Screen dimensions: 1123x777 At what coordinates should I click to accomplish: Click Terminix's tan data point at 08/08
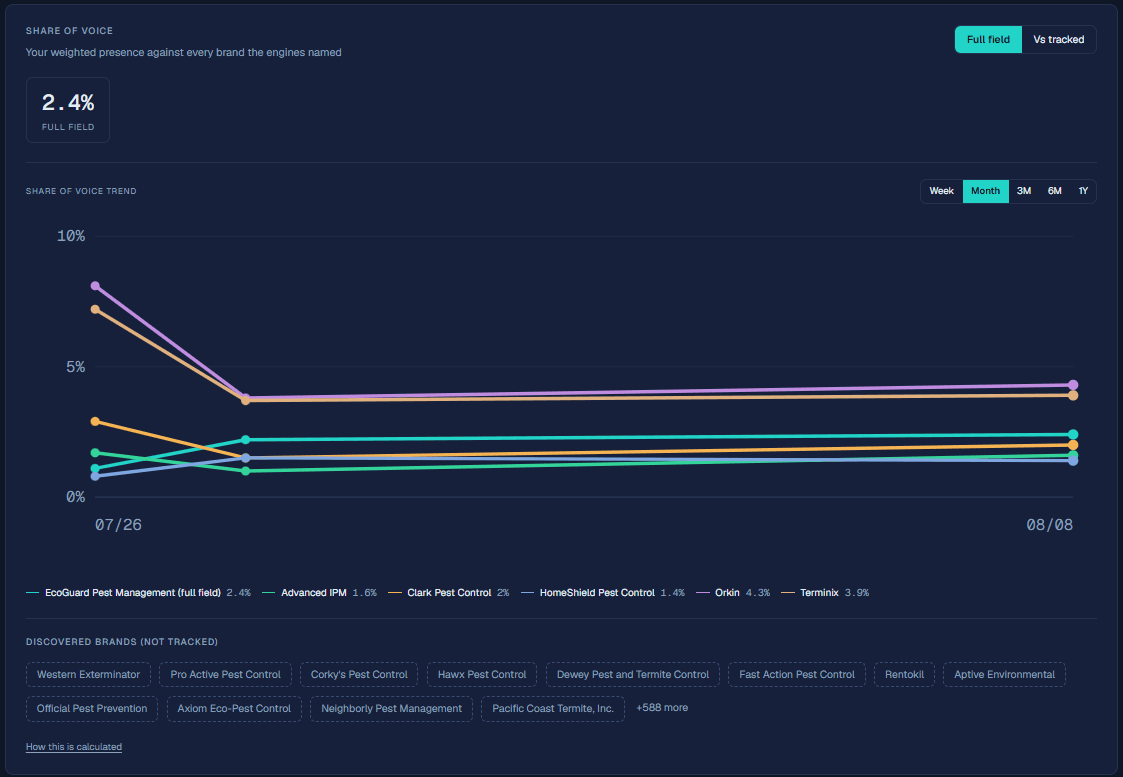point(1073,395)
